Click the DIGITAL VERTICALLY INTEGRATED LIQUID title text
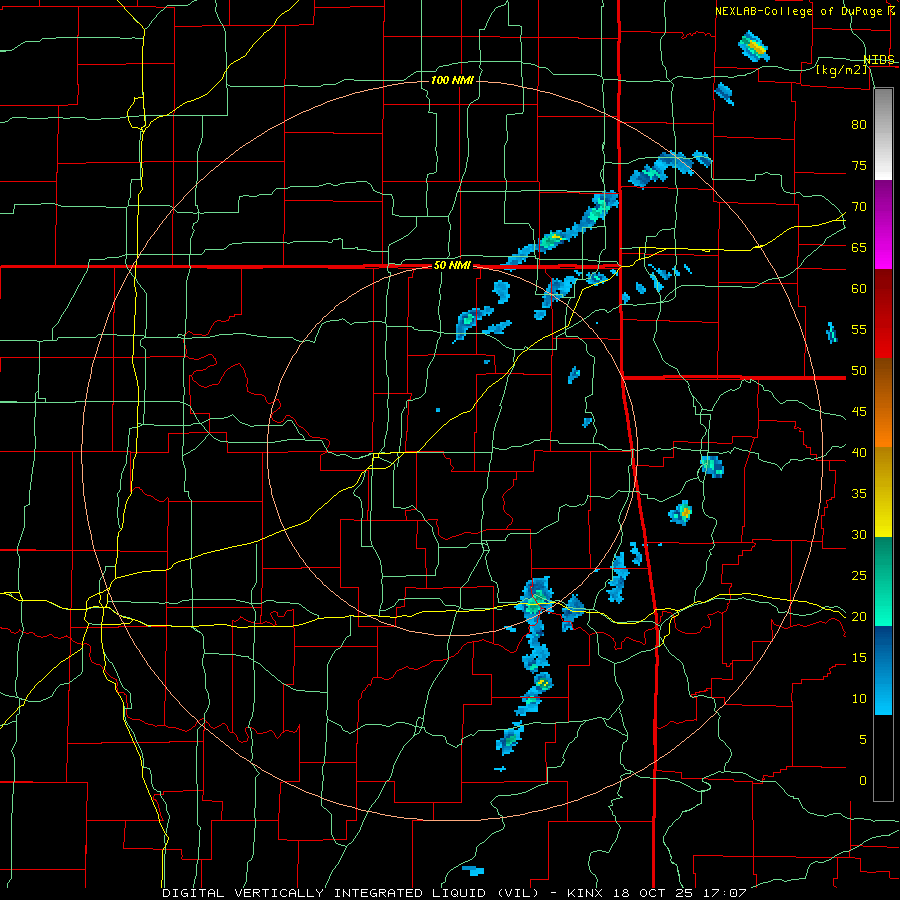The height and width of the screenshot is (900, 900). [324, 893]
